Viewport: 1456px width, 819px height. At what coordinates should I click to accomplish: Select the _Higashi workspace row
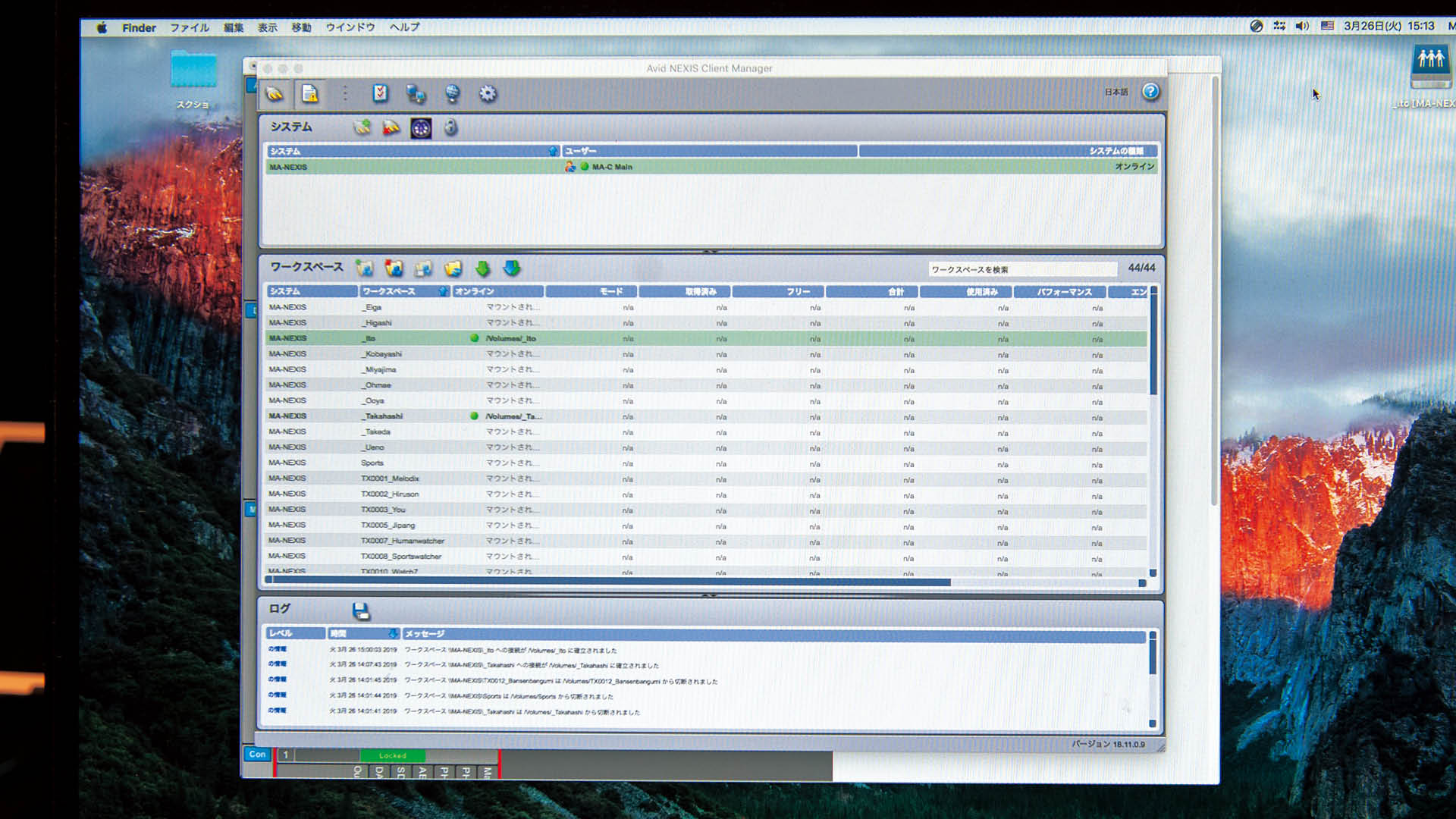[x=706, y=323]
